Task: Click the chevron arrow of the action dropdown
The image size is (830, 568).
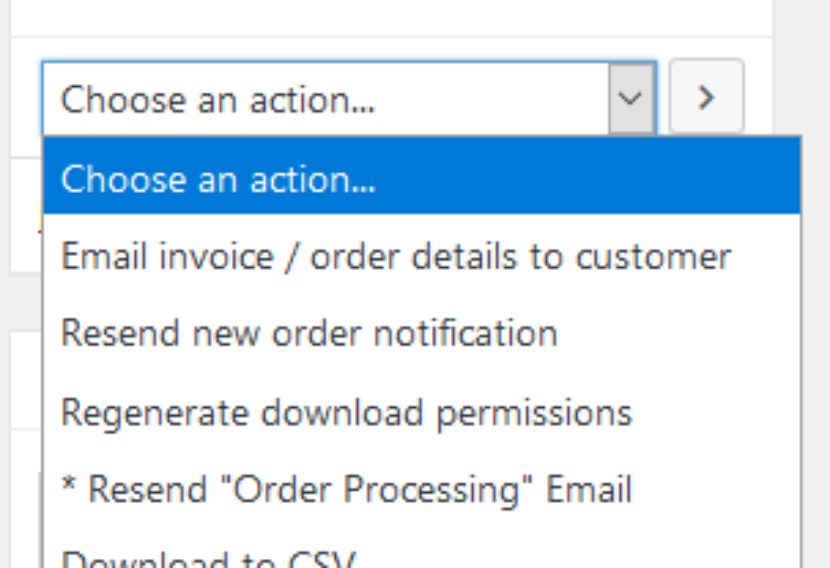Action: (x=630, y=98)
